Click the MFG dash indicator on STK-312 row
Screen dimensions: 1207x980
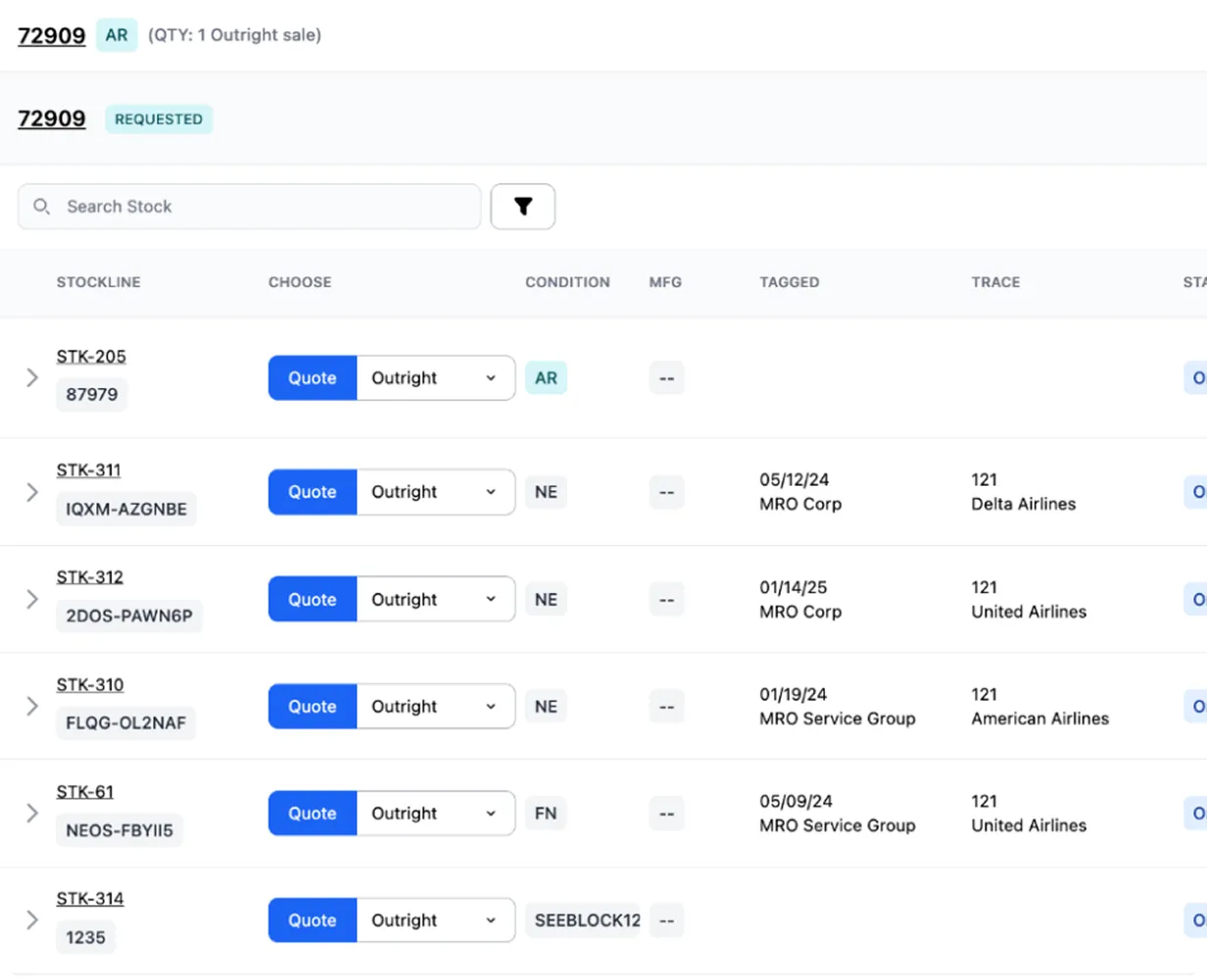(666, 599)
